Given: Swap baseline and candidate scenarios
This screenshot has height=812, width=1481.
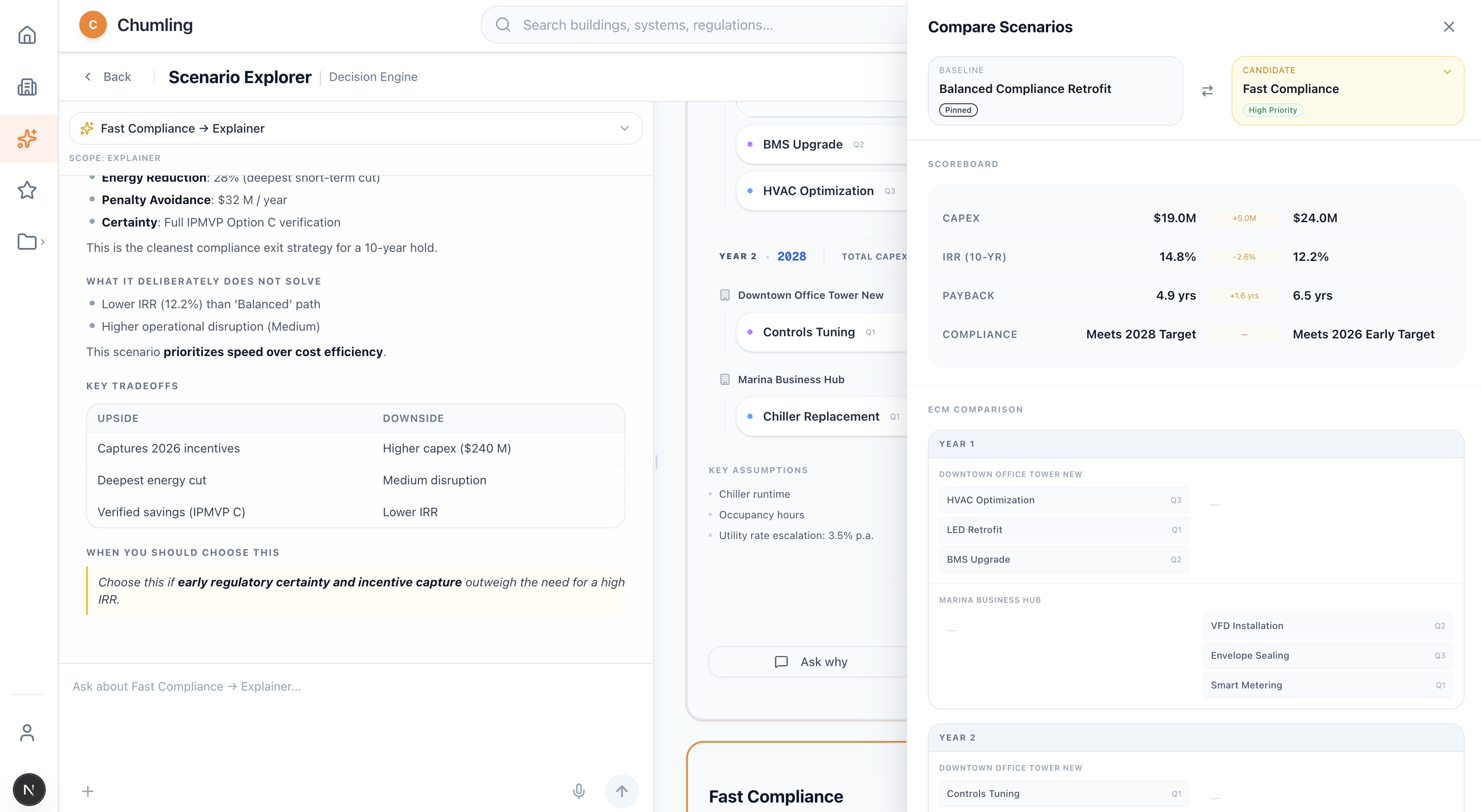Looking at the screenshot, I should [x=1207, y=91].
